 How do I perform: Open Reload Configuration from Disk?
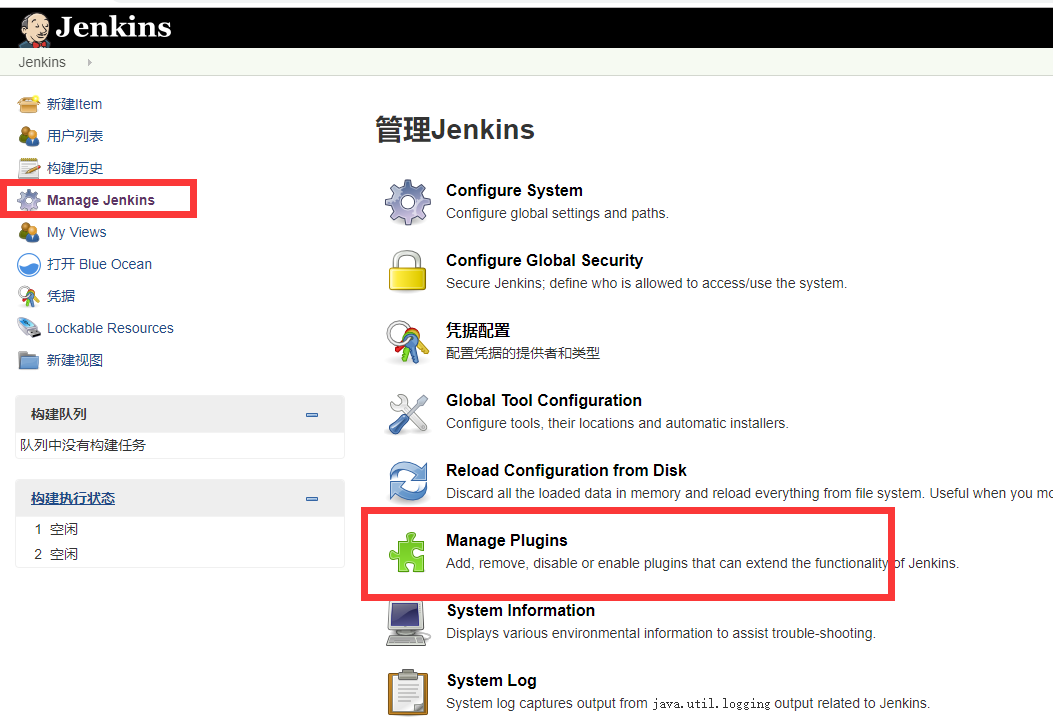point(566,470)
